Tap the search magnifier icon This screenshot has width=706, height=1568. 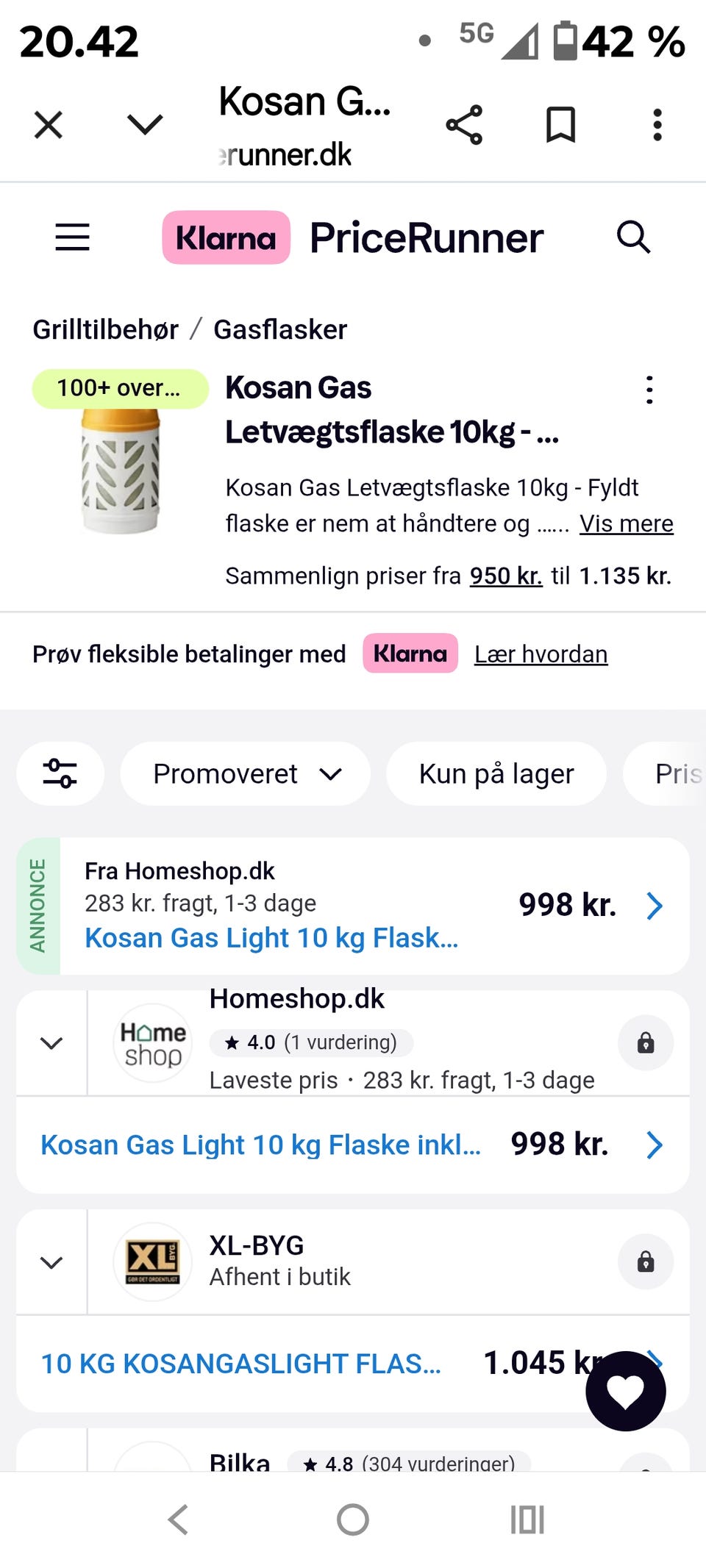(x=632, y=237)
